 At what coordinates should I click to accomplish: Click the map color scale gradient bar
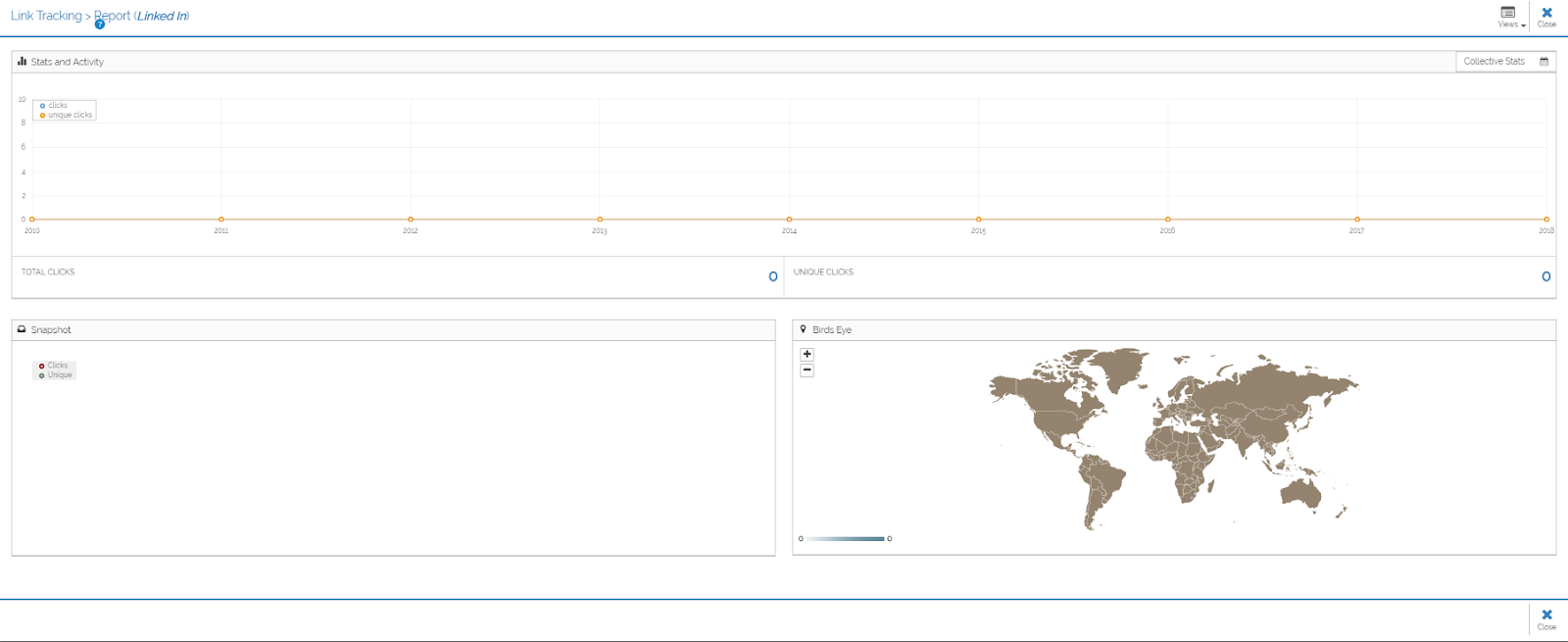click(845, 538)
